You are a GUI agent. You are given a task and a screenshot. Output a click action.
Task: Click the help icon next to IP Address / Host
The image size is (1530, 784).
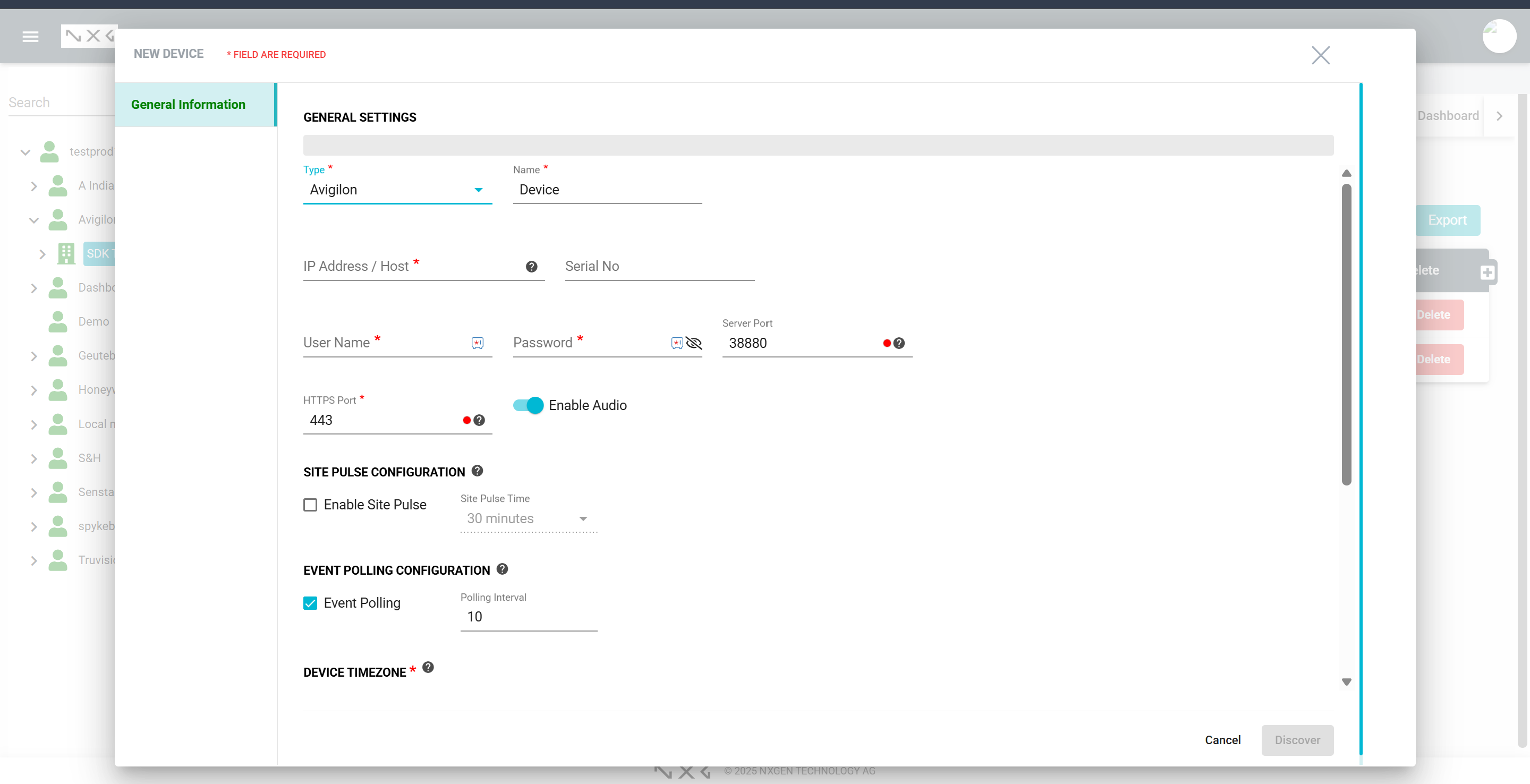[531, 267]
